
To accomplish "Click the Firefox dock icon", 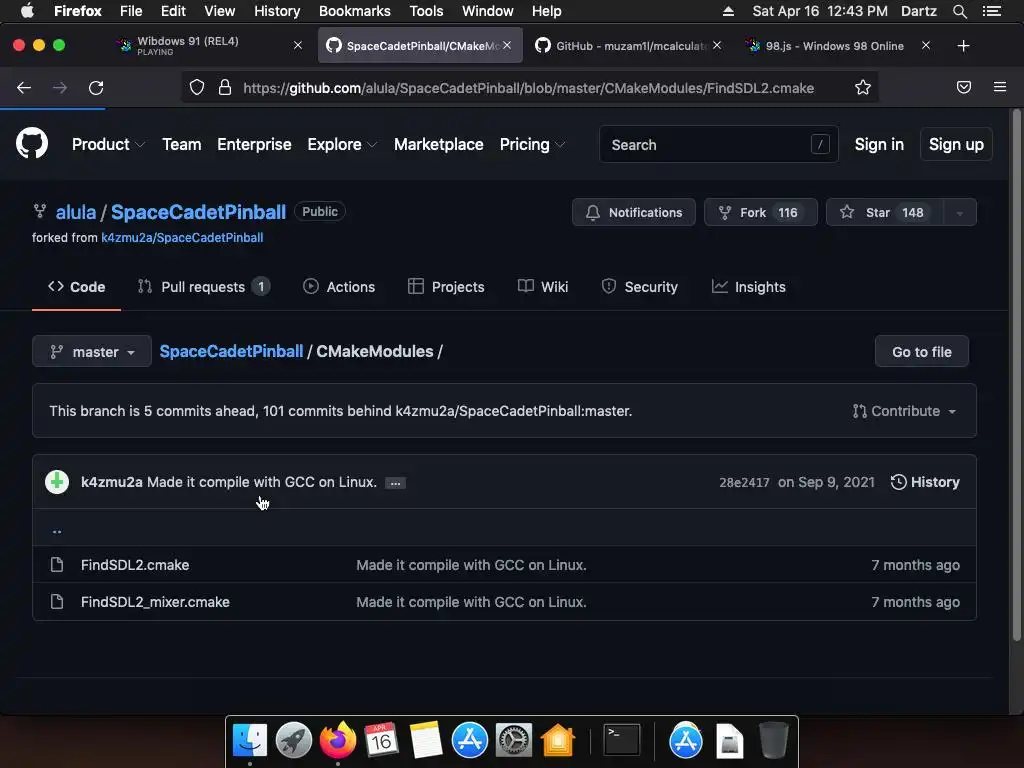I will coord(338,741).
